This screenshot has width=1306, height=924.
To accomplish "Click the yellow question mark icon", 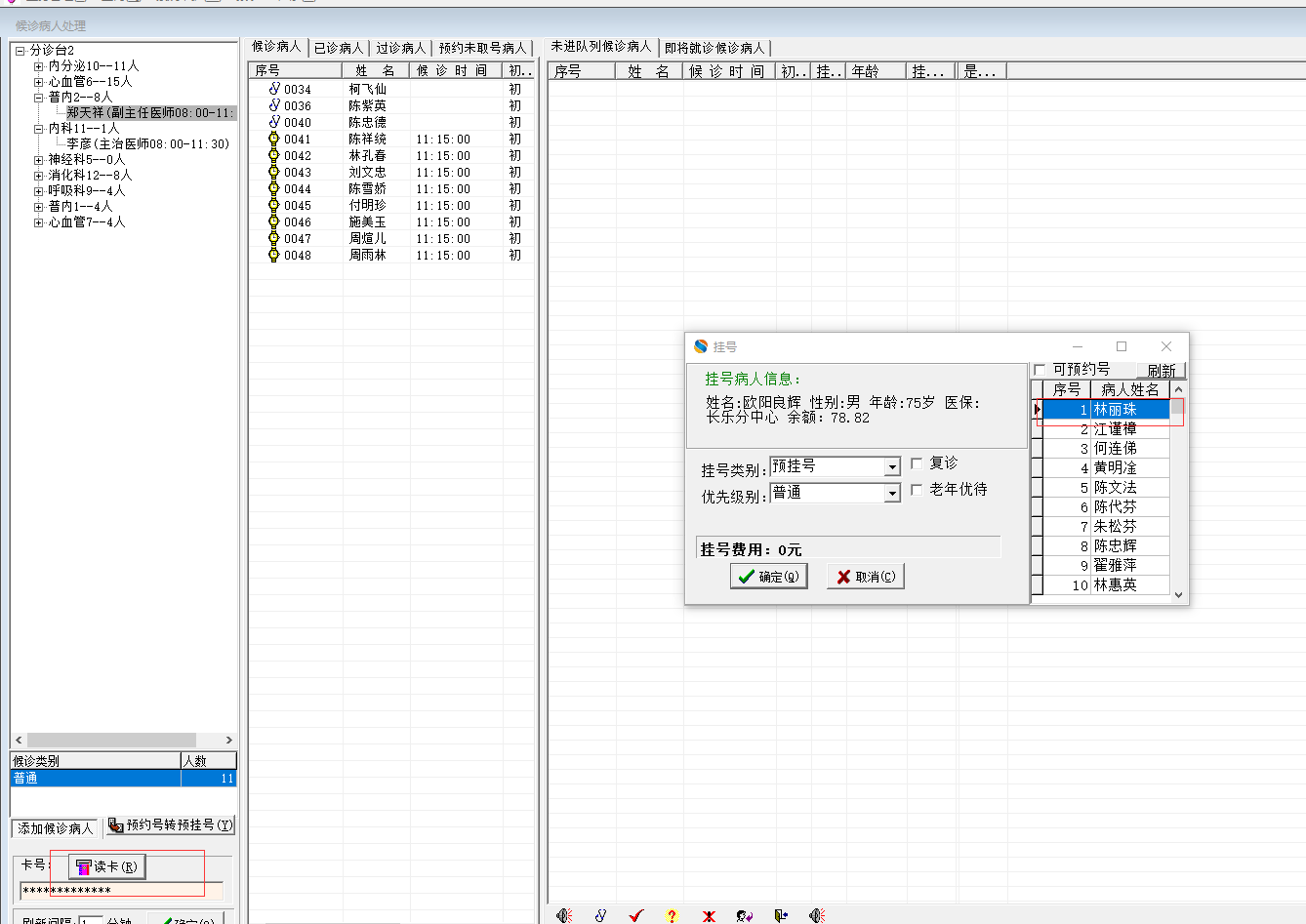I will pos(672,915).
